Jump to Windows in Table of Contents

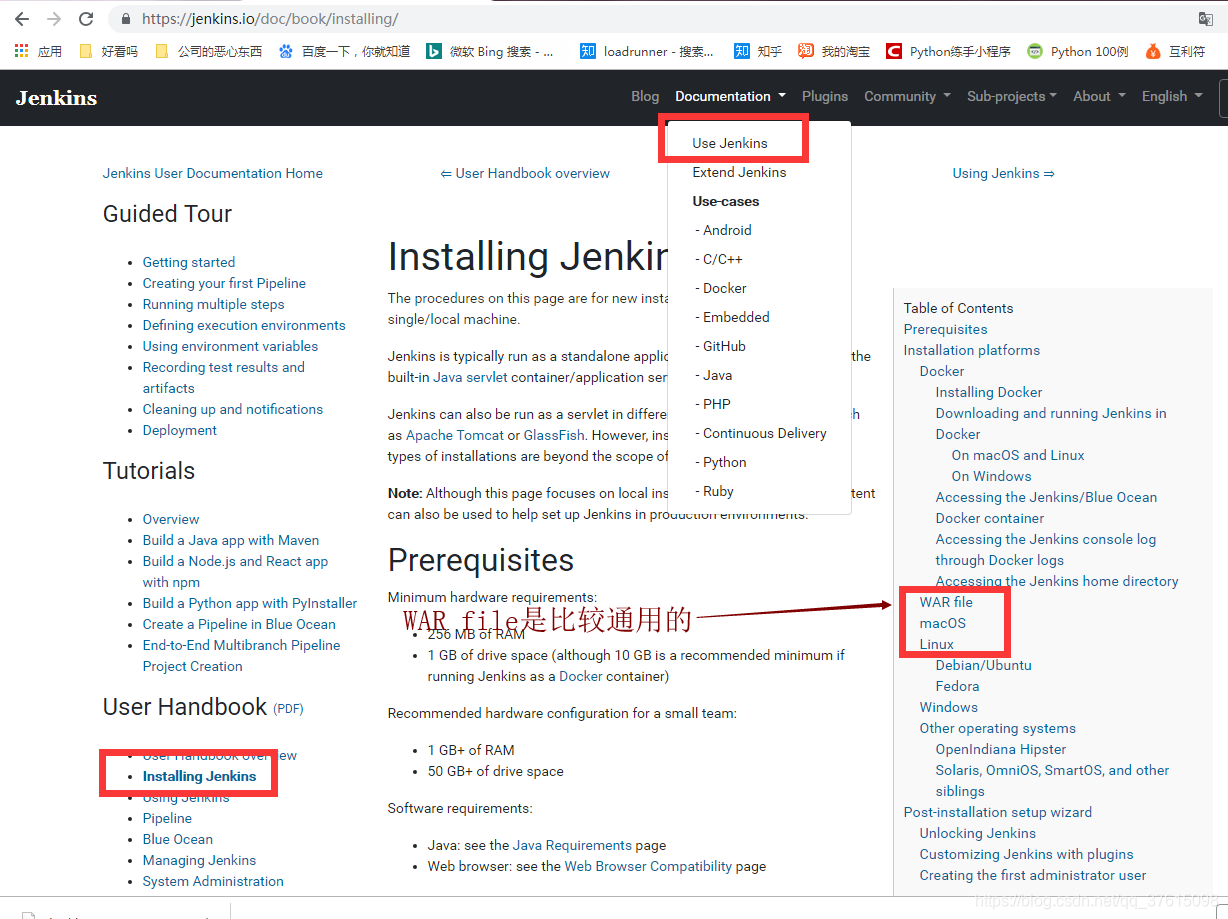pyautogui.click(x=949, y=707)
